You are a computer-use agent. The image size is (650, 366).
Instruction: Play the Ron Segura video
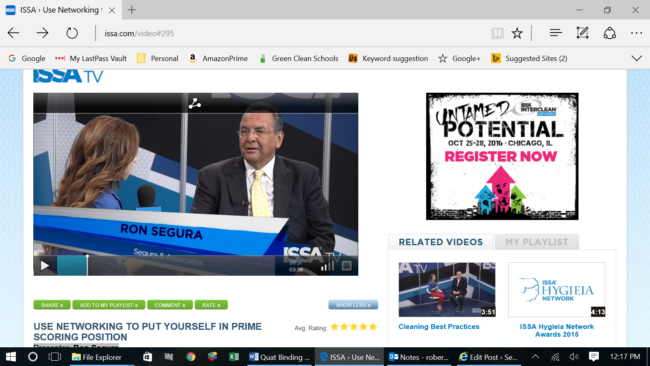coord(45,266)
